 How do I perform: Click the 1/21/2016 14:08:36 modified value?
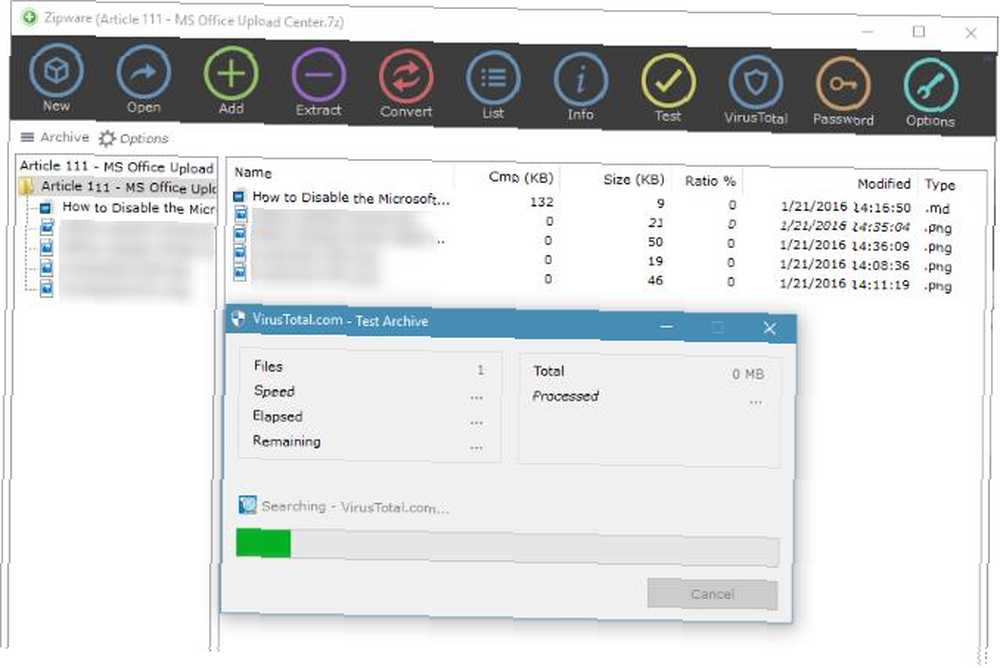click(x=844, y=265)
